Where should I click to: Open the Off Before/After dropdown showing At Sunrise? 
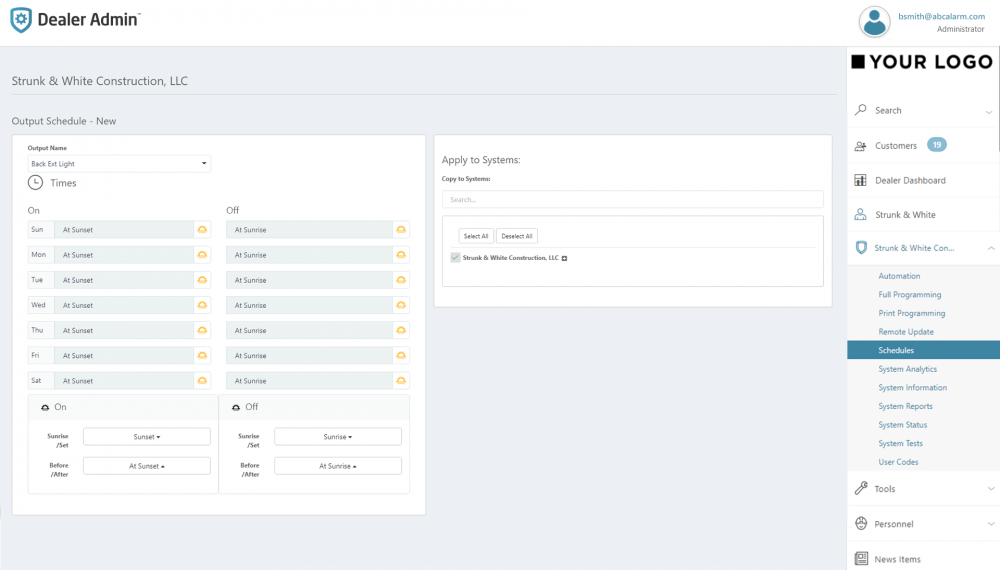[338, 466]
